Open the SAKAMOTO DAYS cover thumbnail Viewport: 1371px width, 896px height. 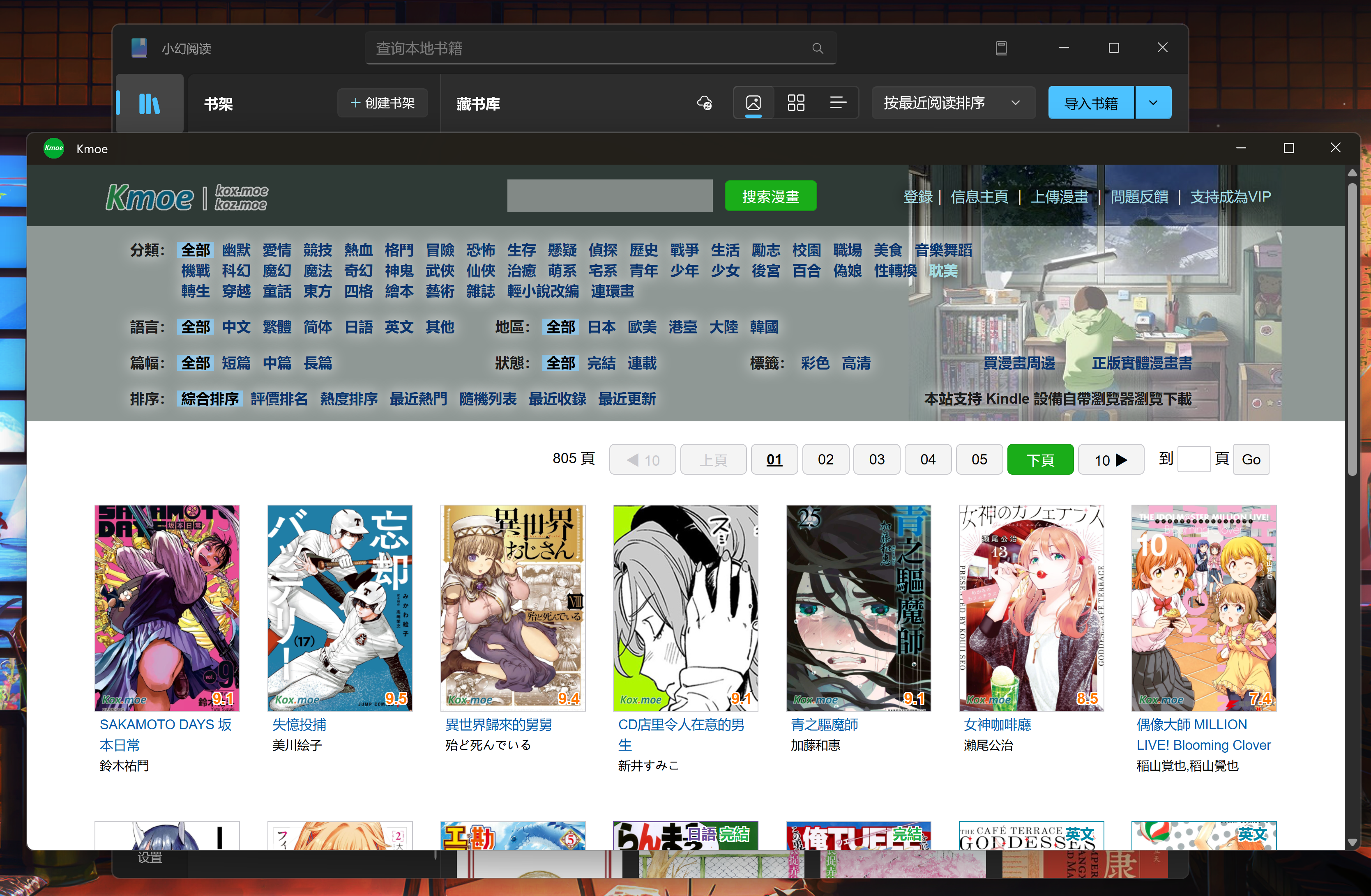(167, 608)
